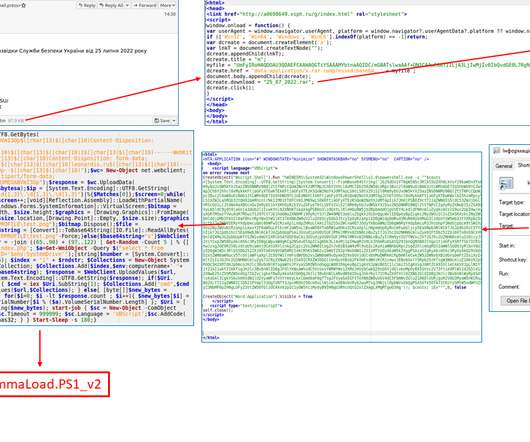
Task: Click the Save attachment button
Action: pyautogui.click(x=162, y=120)
